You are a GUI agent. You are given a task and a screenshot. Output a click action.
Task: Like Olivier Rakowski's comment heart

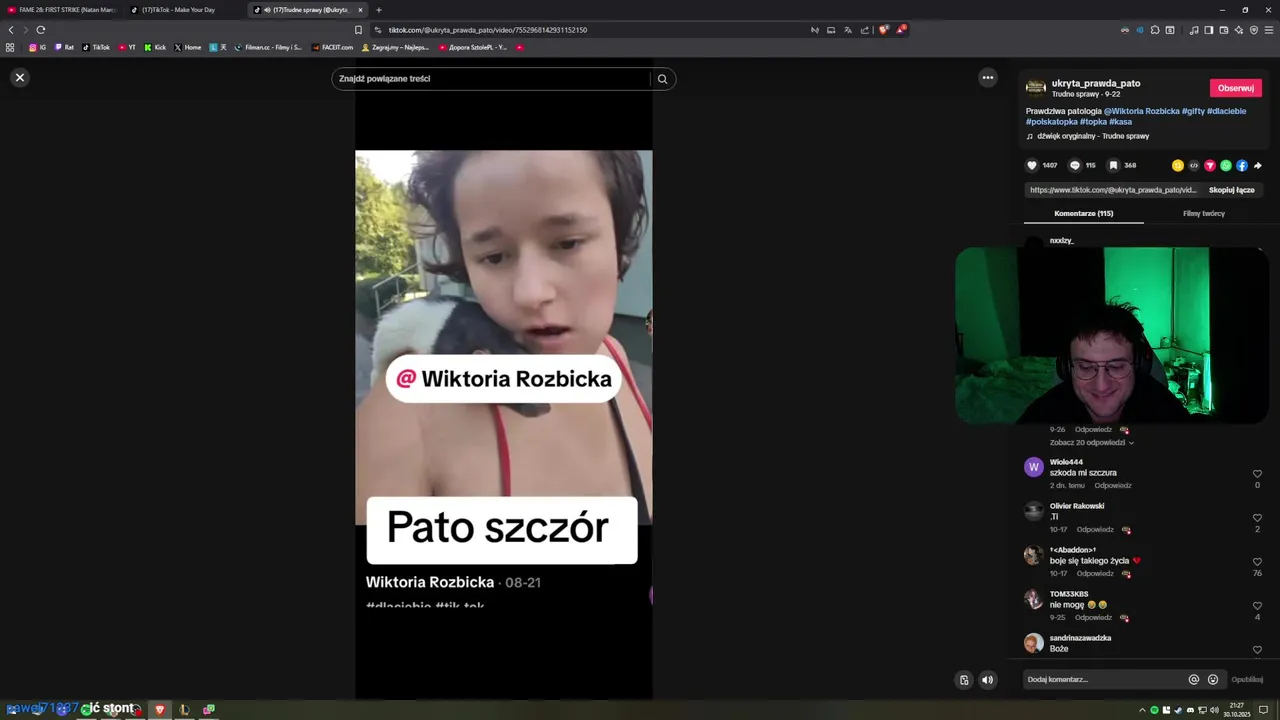pos(1257,518)
